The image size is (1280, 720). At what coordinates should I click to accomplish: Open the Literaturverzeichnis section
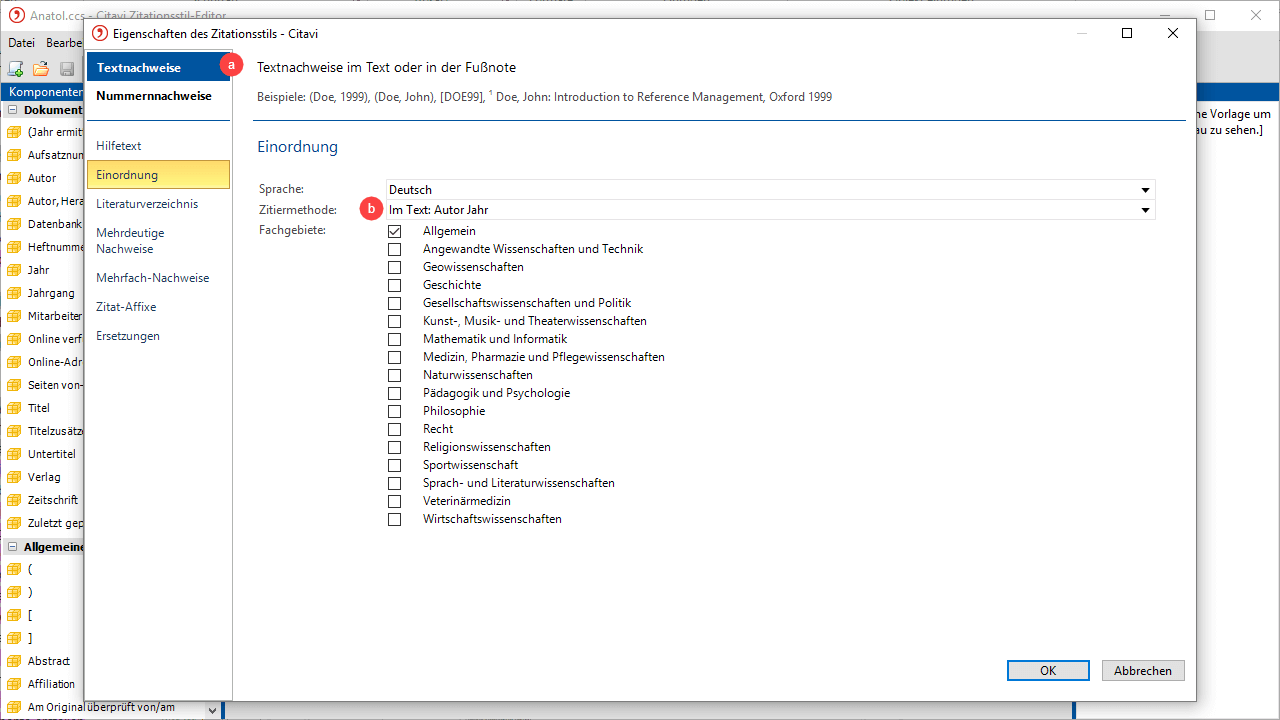(147, 204)
